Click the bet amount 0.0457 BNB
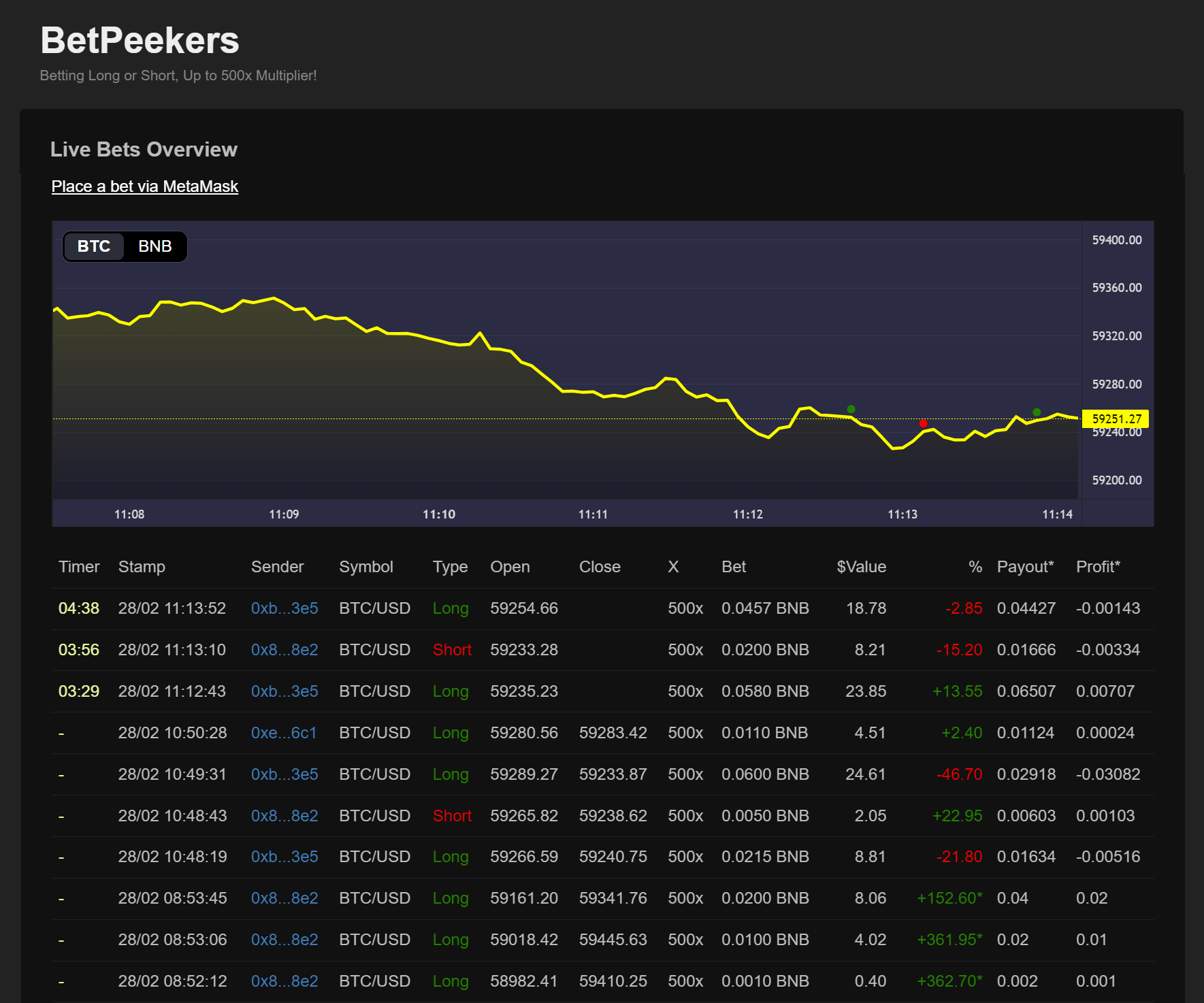This screenshot has height=1003, width=1204. [x=765, y=608]
